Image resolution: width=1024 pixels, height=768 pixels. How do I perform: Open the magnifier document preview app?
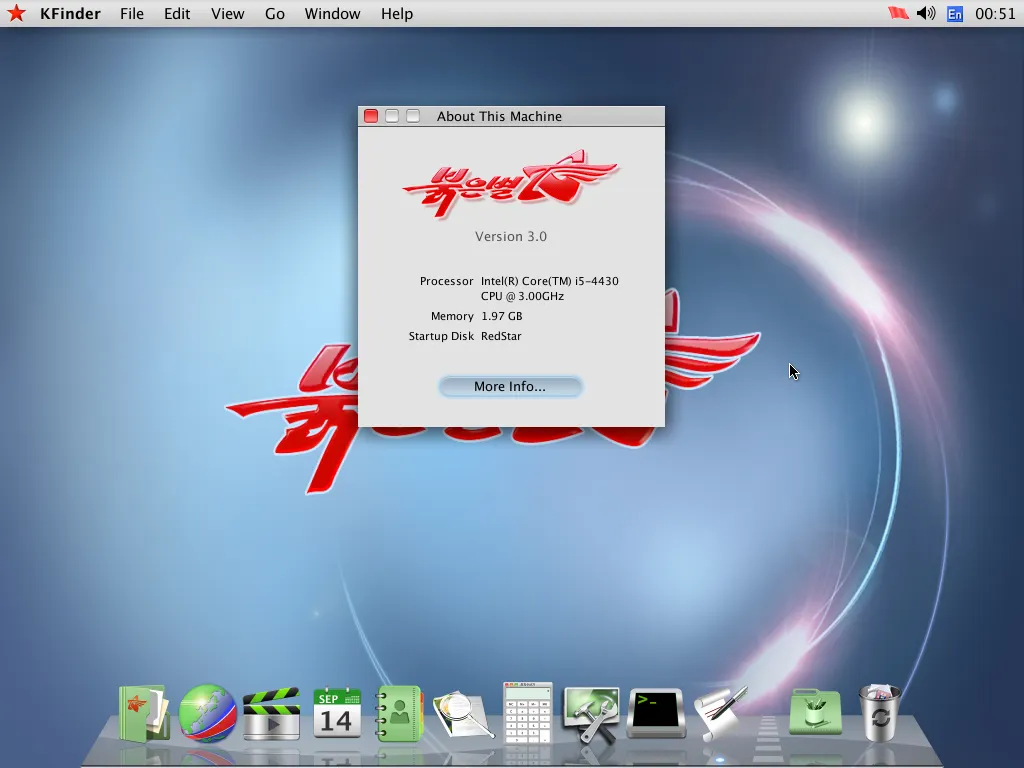(x=463, y=714)
